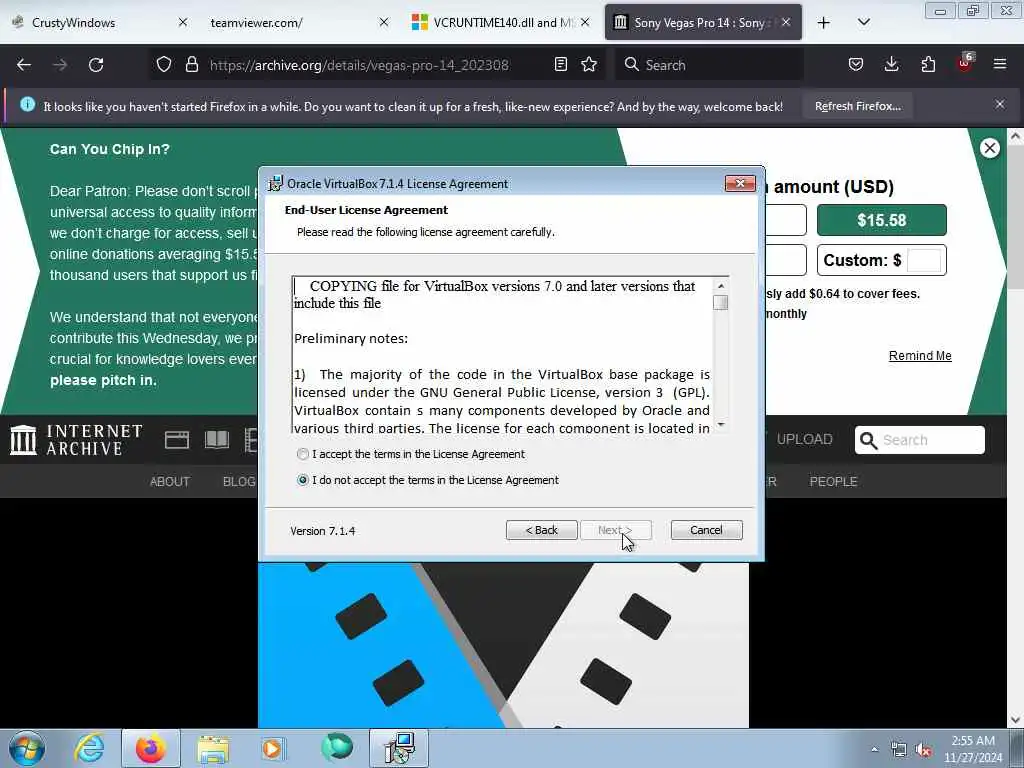This screenshot has height=768, width=1024.
Task: Open the Web archive icon in nav
Action: pyautogui.click(x=177, y=440)
